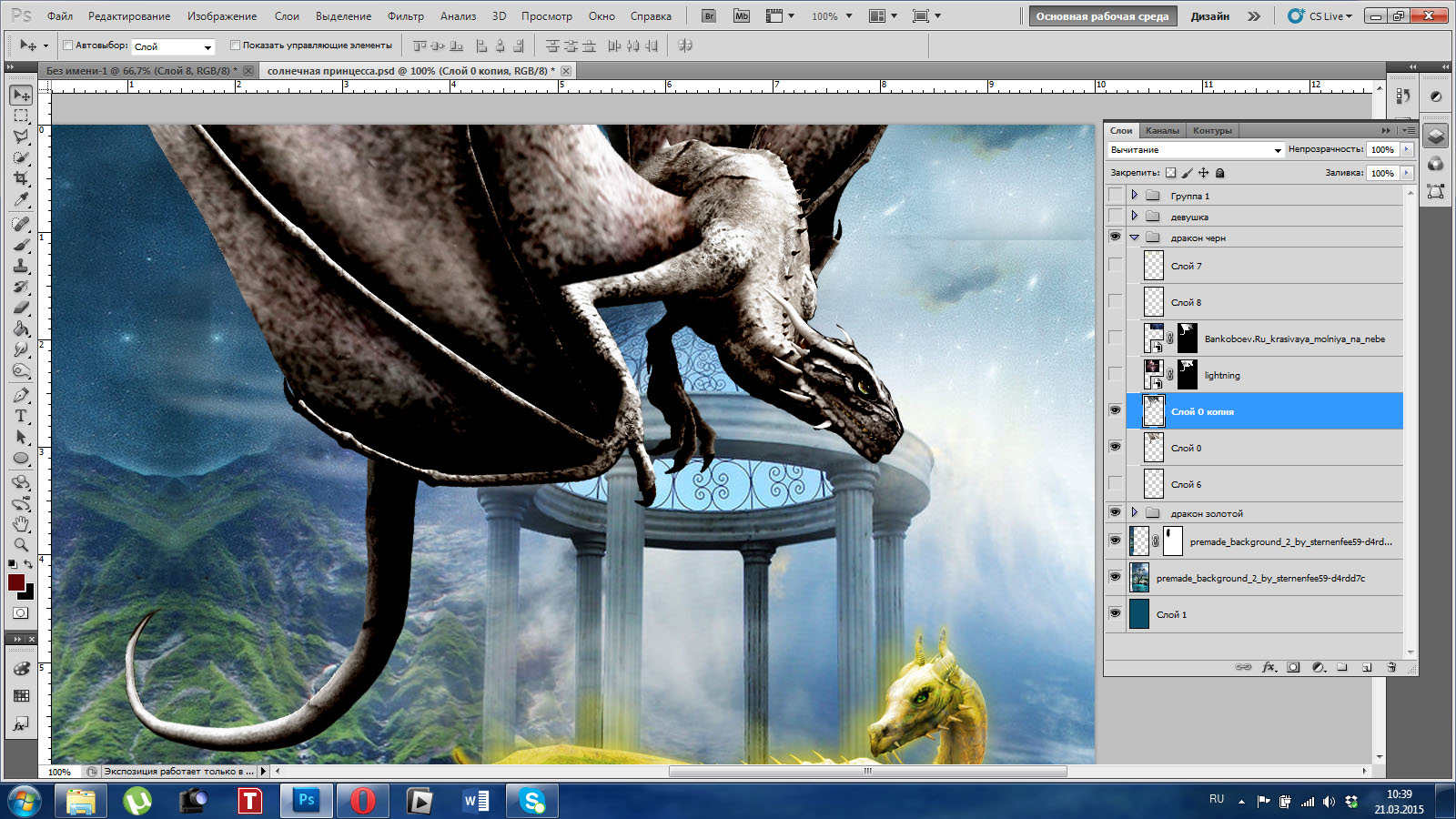1456x819 pixels.
Task: Check 'Показать управляющие элементы' option
Action: [235, 45]
